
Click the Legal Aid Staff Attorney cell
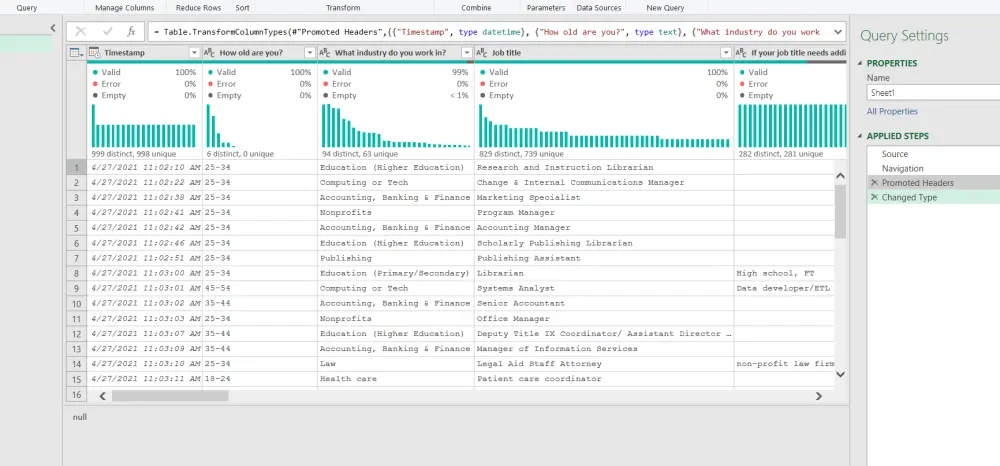point(604,363)
